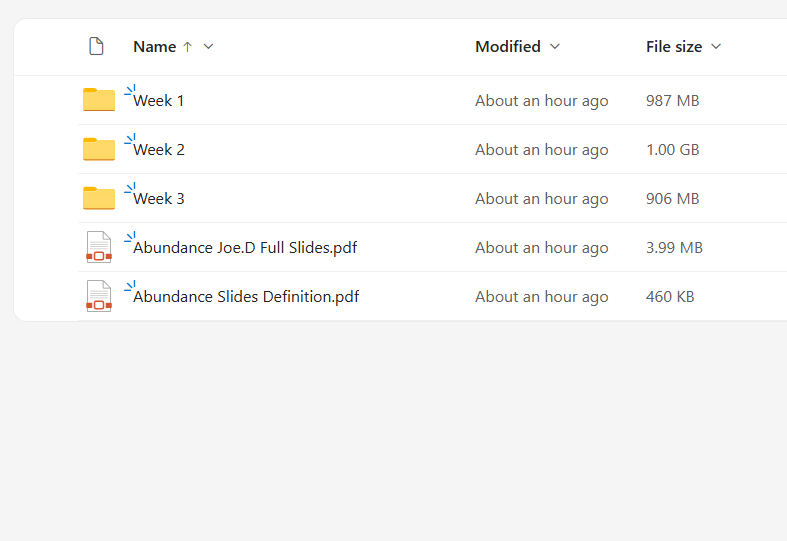Click the new-item sparkle badge on Week 1
The width and height of the screenshot is (787, 541).
coord(130,90)
